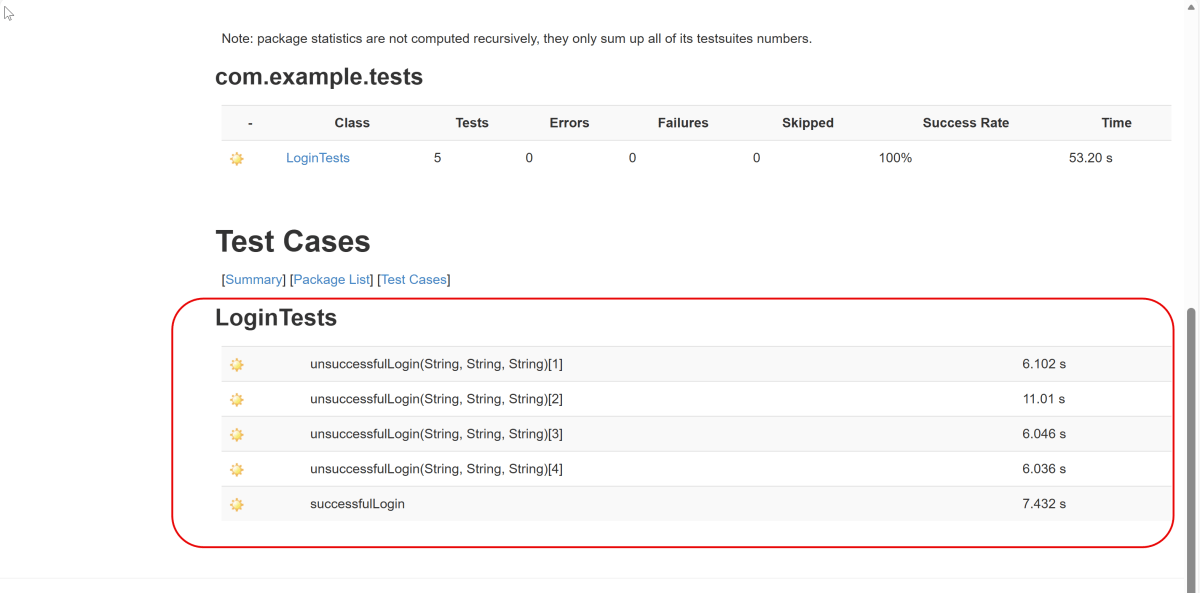Click success icon beside unsuccessfulLogin[2]
Viewport: 1200px width, 593px height.
(x=237, y=400)
